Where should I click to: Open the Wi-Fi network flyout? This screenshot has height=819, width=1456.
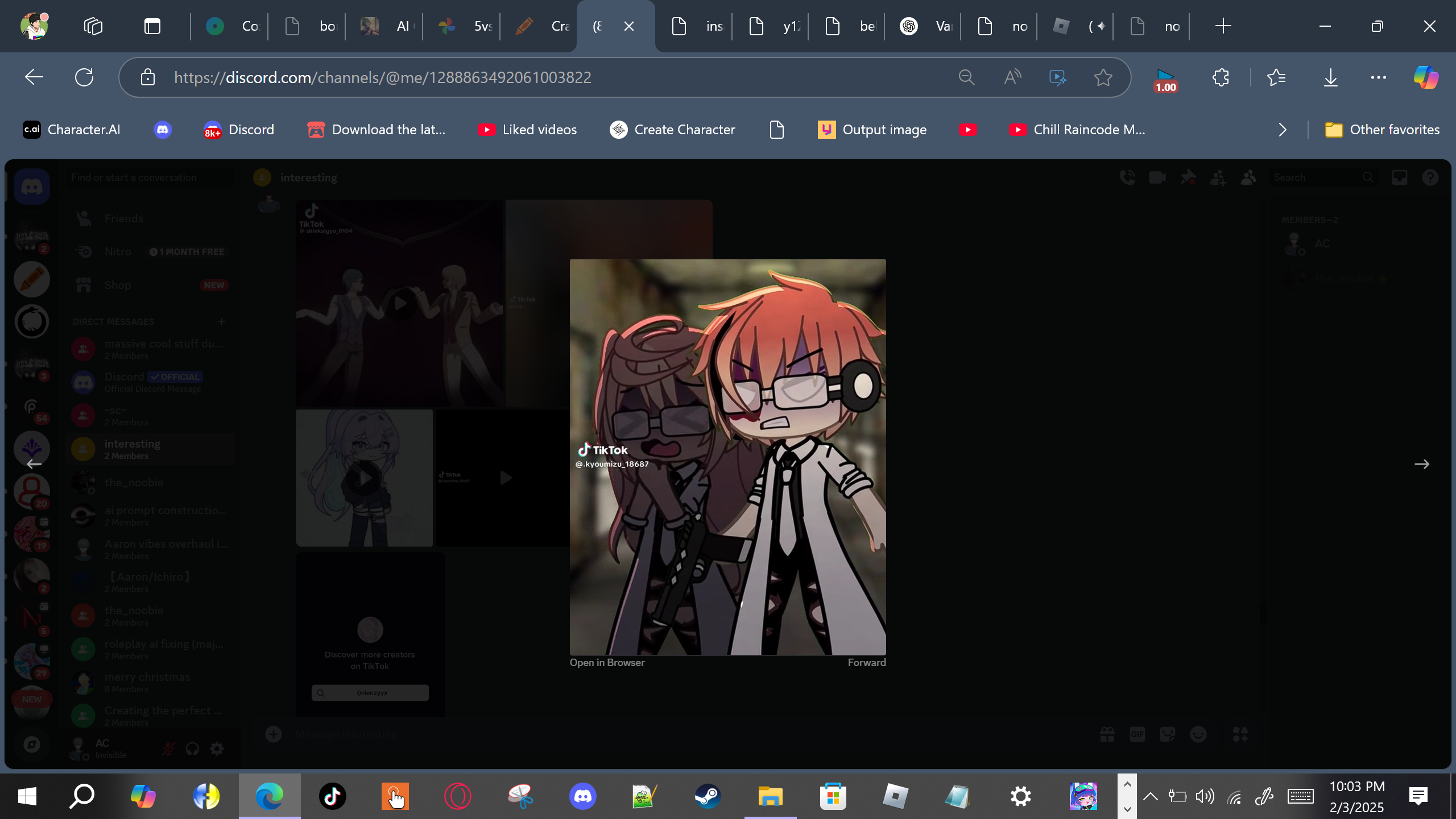pos(1234,797)
